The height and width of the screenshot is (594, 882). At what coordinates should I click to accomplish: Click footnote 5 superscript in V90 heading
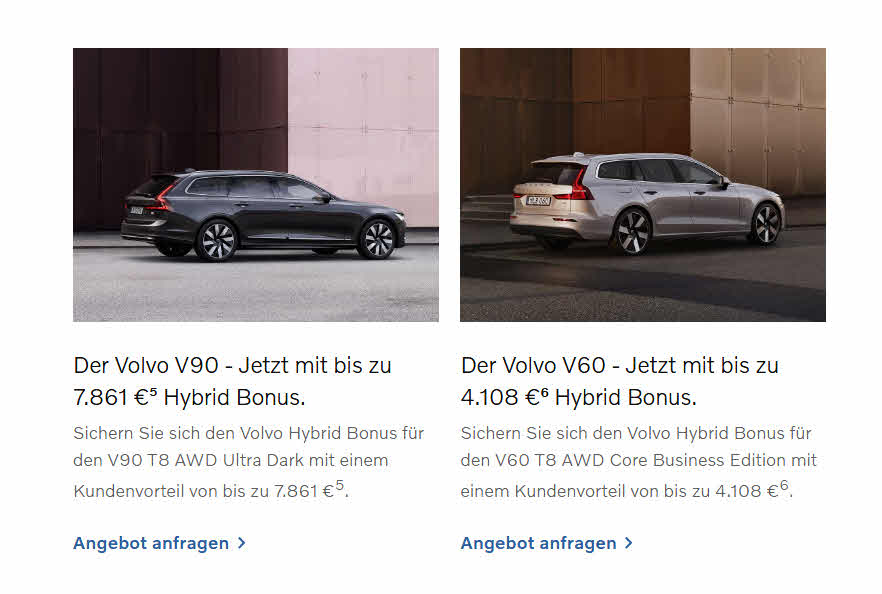click(x=154, y=390)
